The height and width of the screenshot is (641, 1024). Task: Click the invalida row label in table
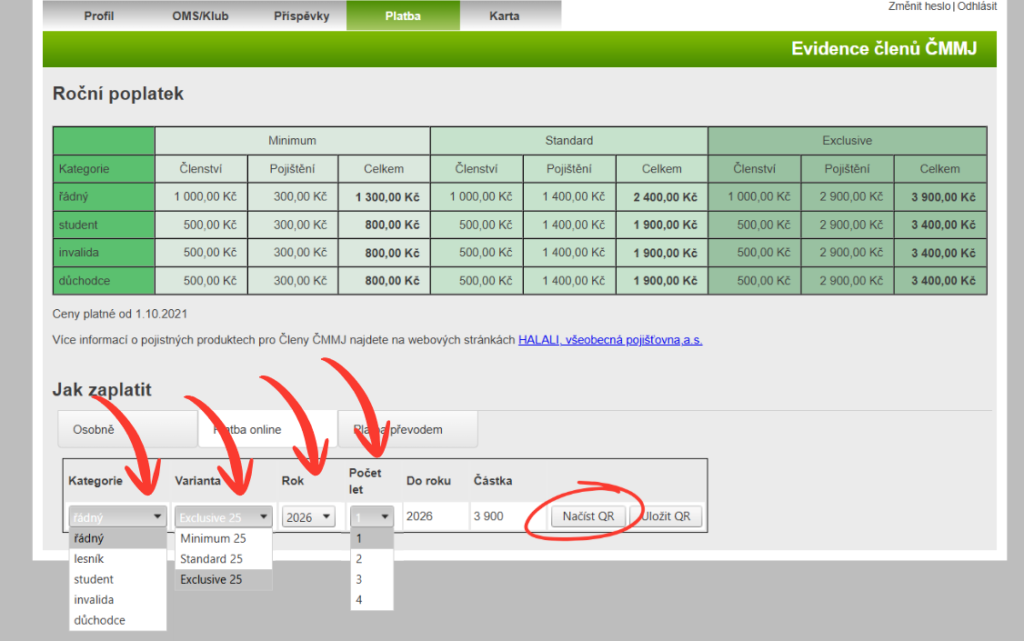click(x=104, y=253)
